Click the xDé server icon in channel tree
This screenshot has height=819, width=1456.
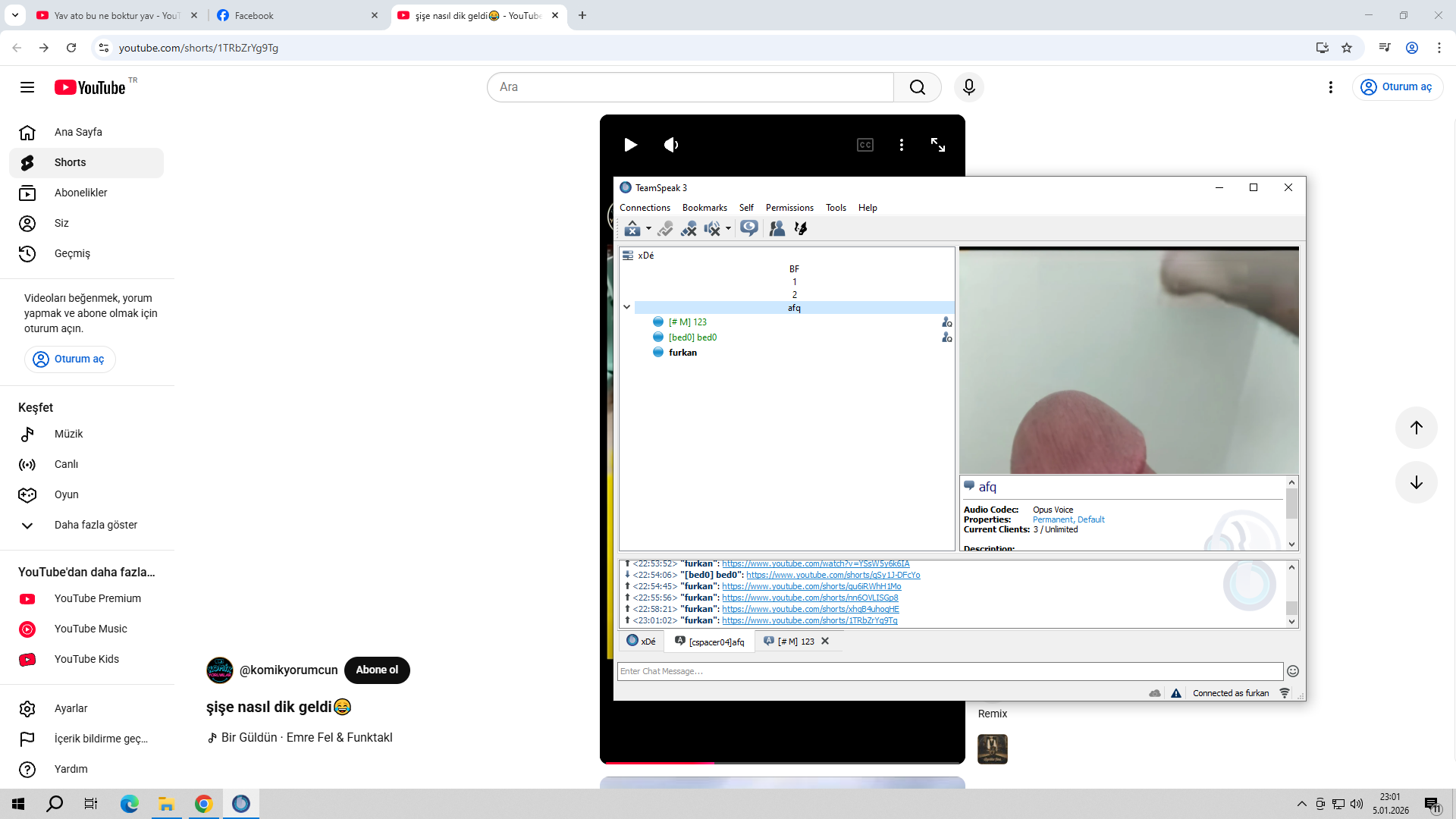628,256
